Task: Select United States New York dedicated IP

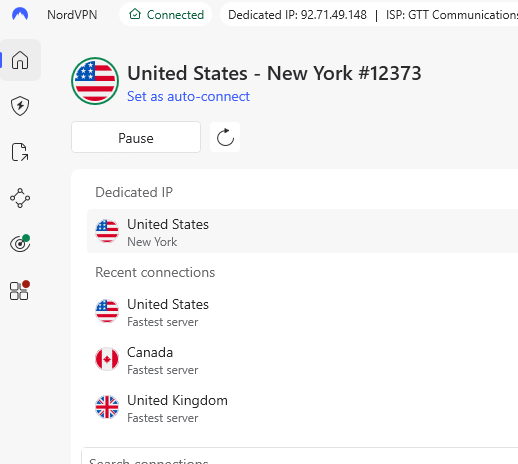Action: tap(302, 231)
